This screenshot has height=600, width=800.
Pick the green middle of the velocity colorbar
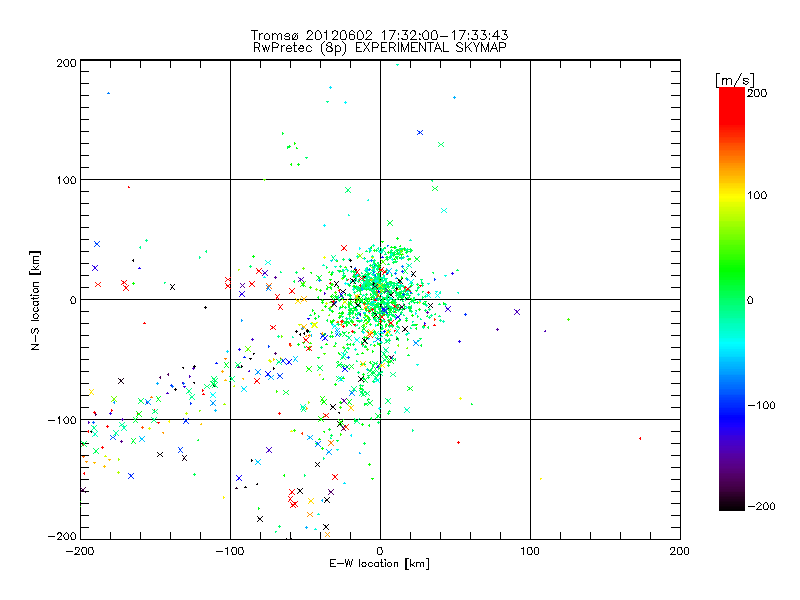(x=732, y=286)
